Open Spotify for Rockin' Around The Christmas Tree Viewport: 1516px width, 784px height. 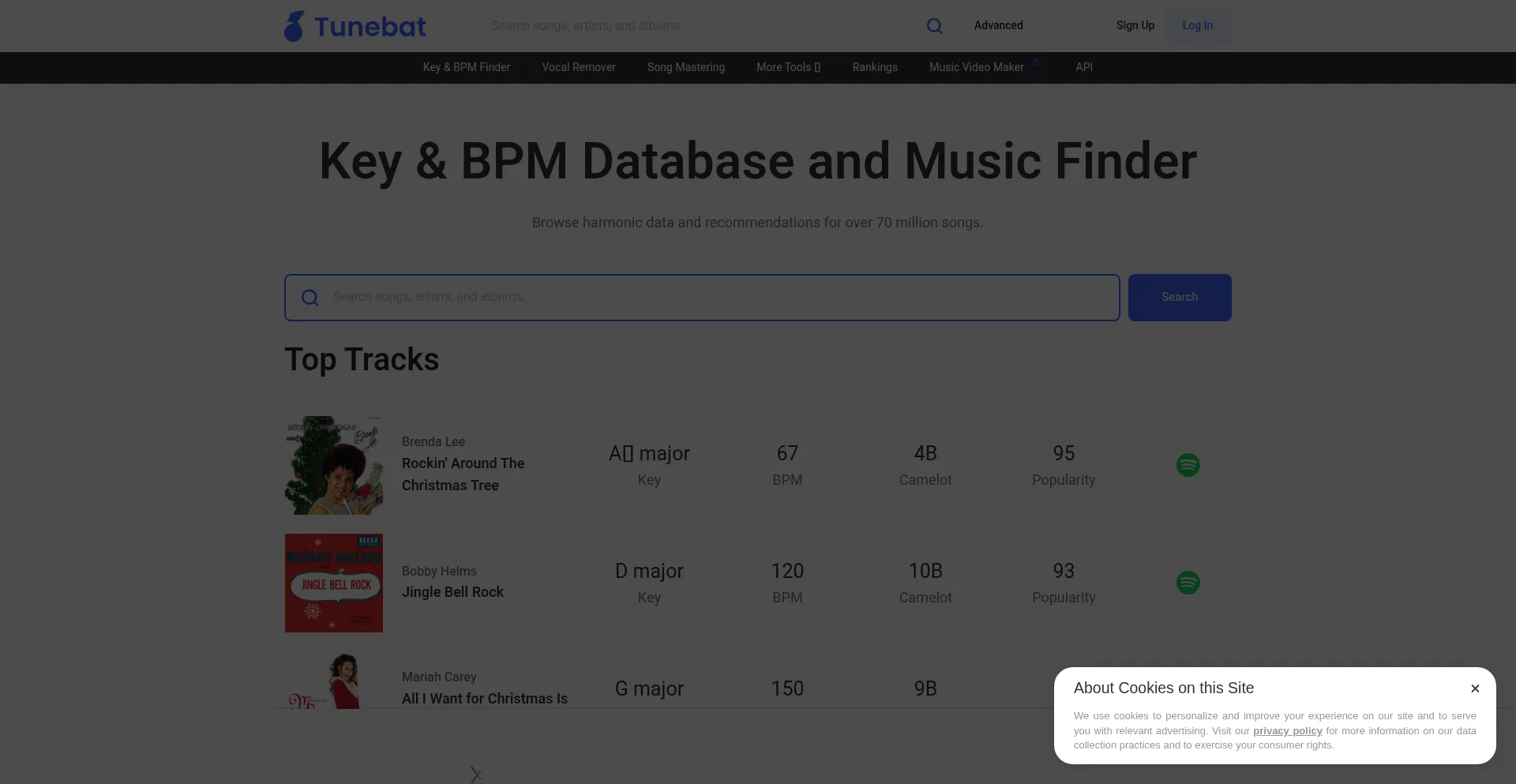click(x=1188, y=465)
